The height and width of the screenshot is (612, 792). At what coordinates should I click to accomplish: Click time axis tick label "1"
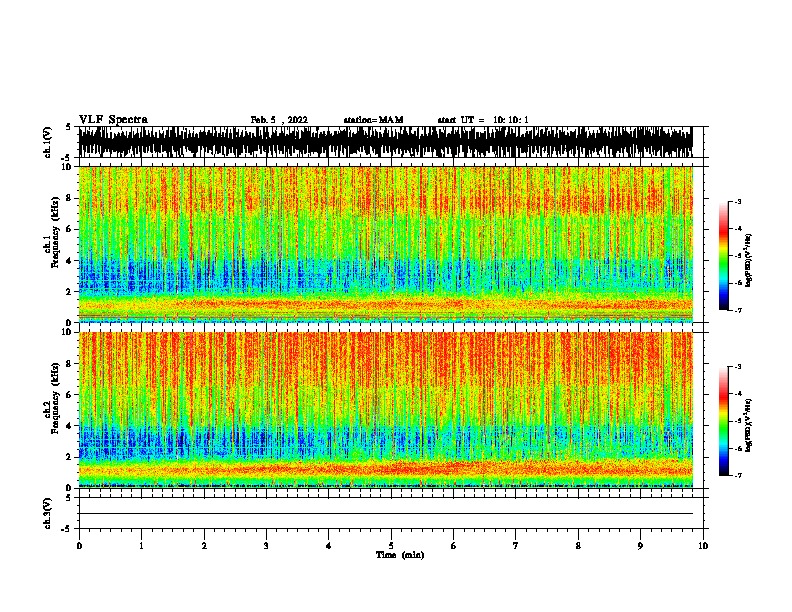point(141,546)
